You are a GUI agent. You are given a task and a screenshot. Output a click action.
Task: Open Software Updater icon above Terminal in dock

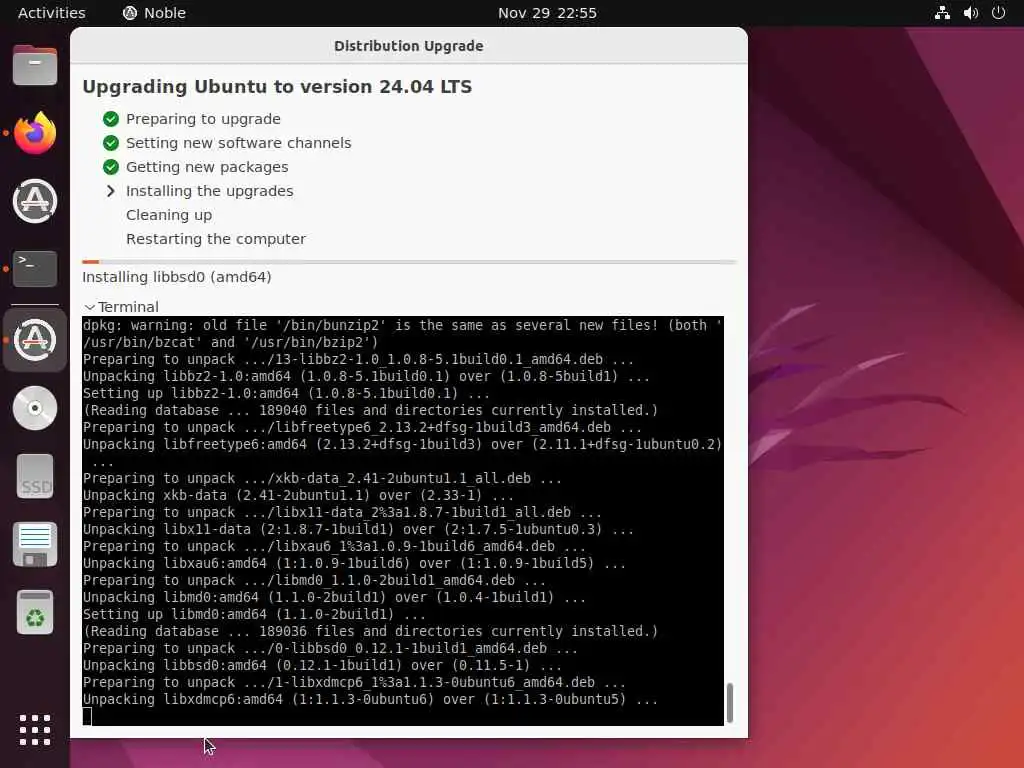[35, 201]
